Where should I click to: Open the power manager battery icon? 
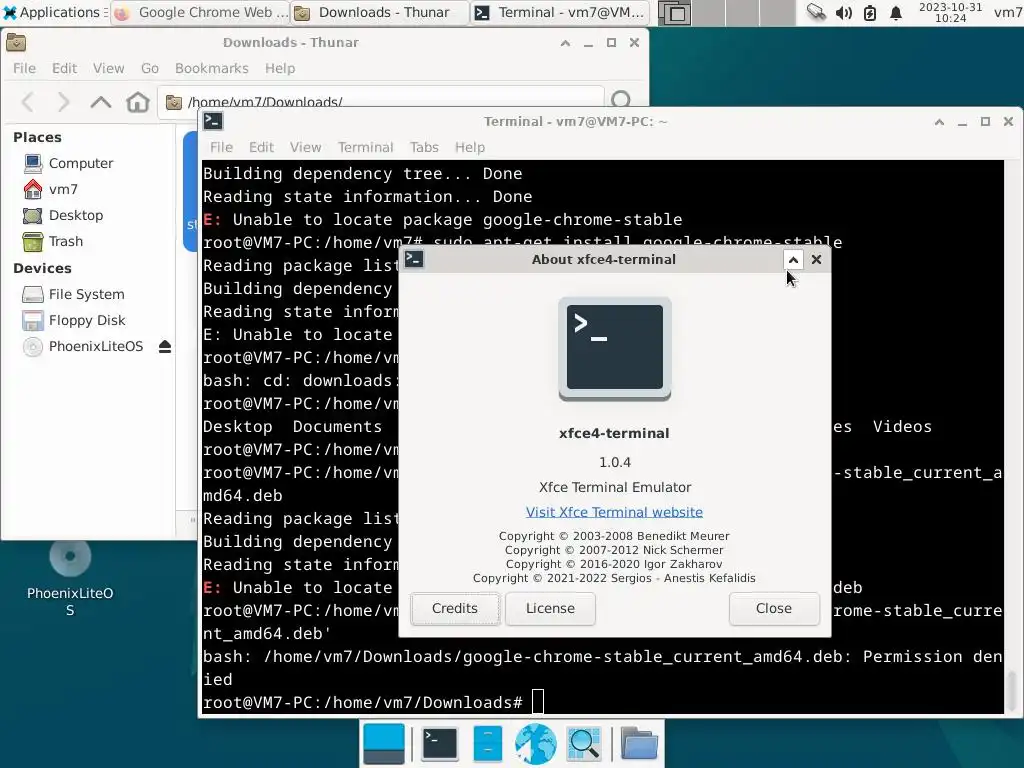[870, 12]
